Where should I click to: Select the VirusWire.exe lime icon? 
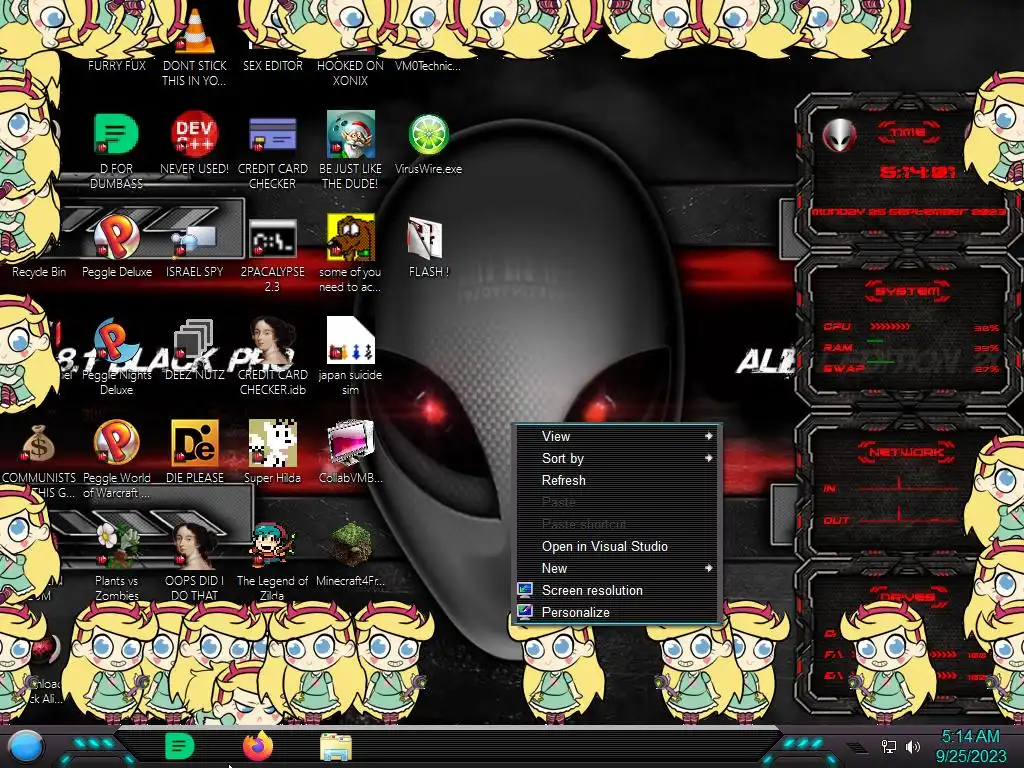[x=428, y=135]
